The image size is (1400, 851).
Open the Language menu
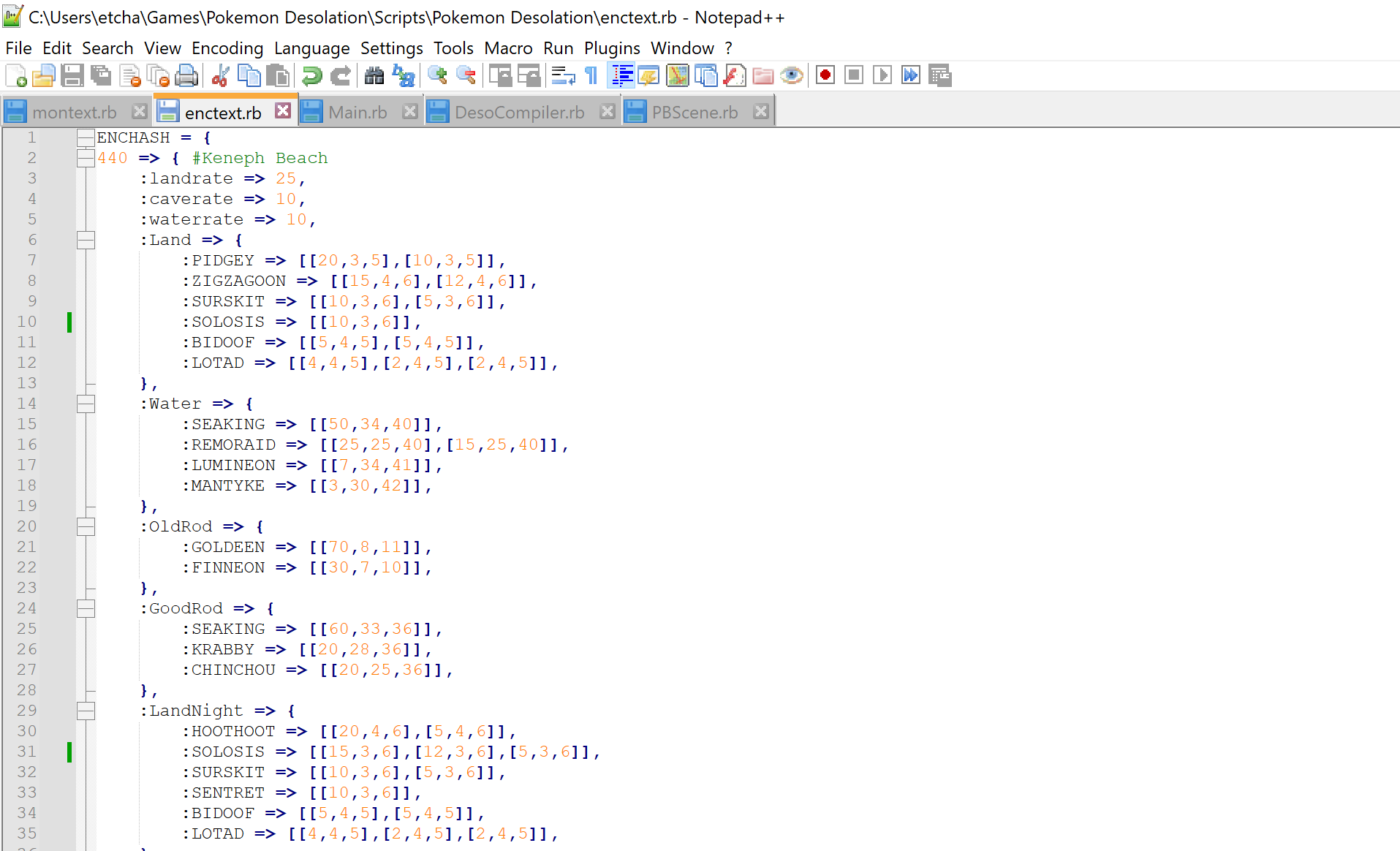[x=312, y=48]
